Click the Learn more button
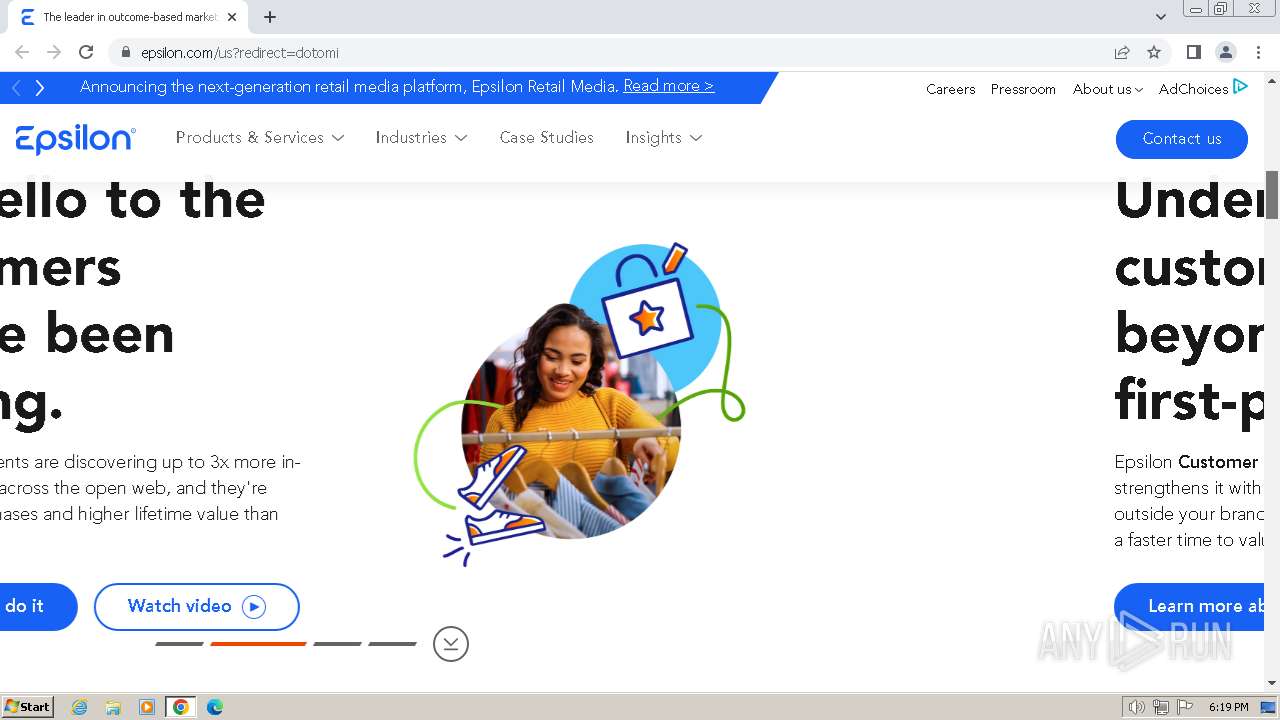Image resolution: width=1280 pixels, height=720 pixels. (x=1189, y=606)
